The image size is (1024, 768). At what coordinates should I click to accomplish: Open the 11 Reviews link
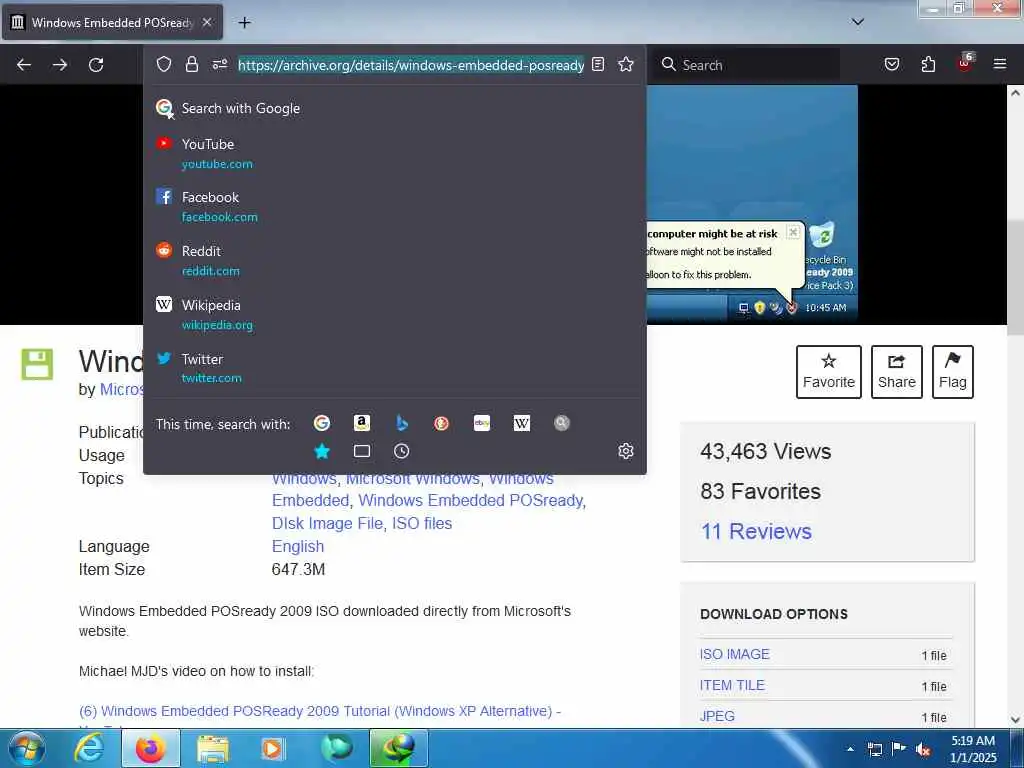pos(756,532)
